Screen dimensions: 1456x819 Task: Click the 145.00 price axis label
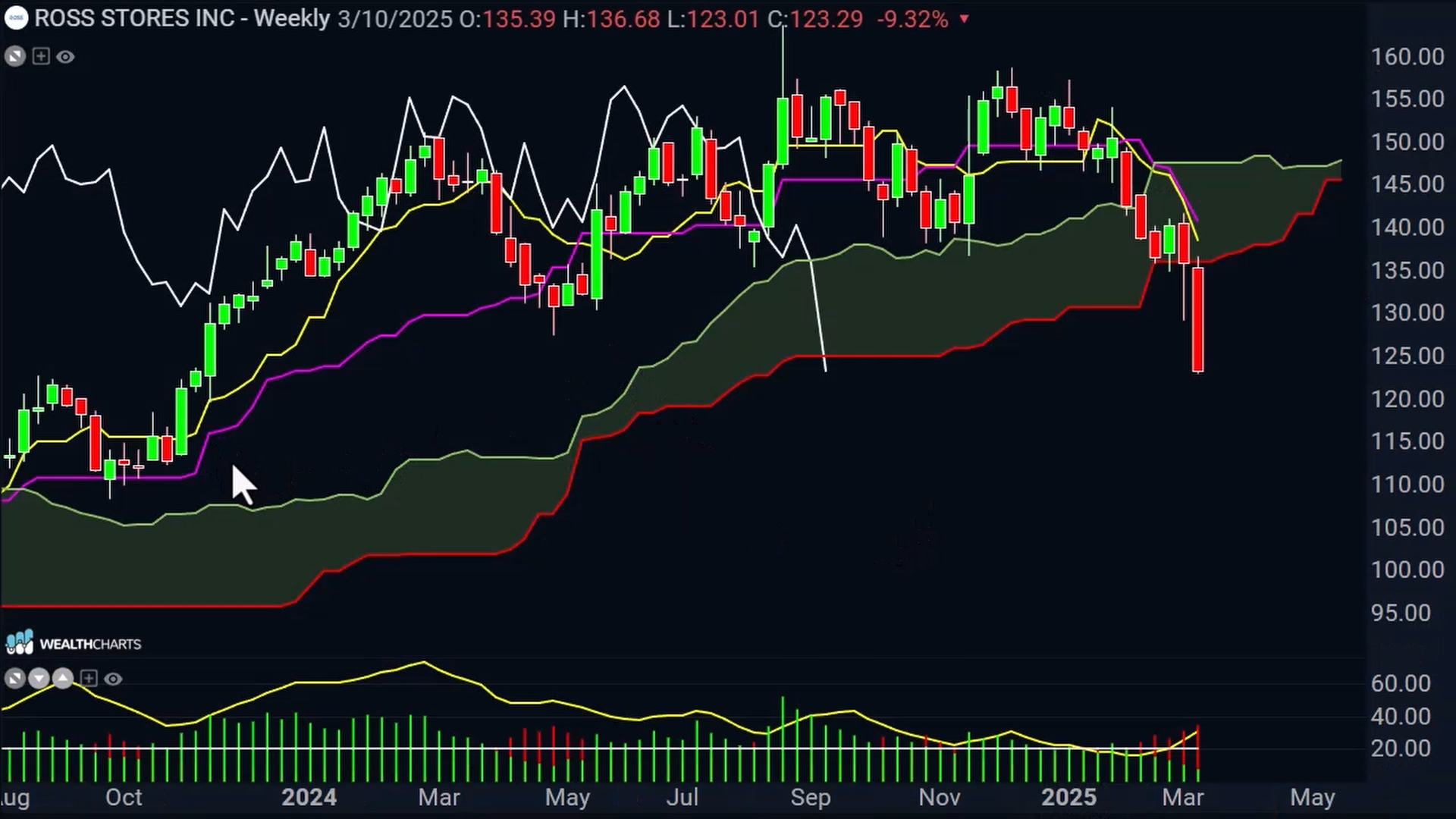point(1407,184)
